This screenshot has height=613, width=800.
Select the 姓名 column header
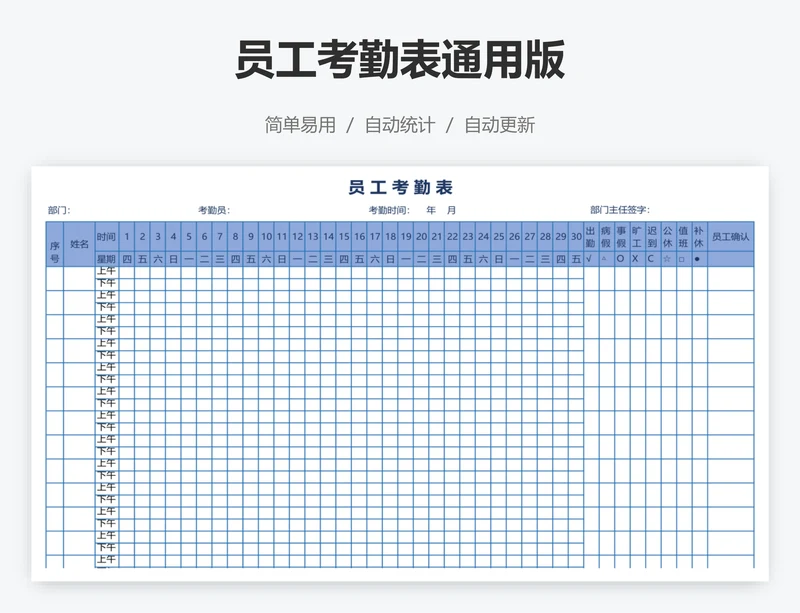[79, 244]
